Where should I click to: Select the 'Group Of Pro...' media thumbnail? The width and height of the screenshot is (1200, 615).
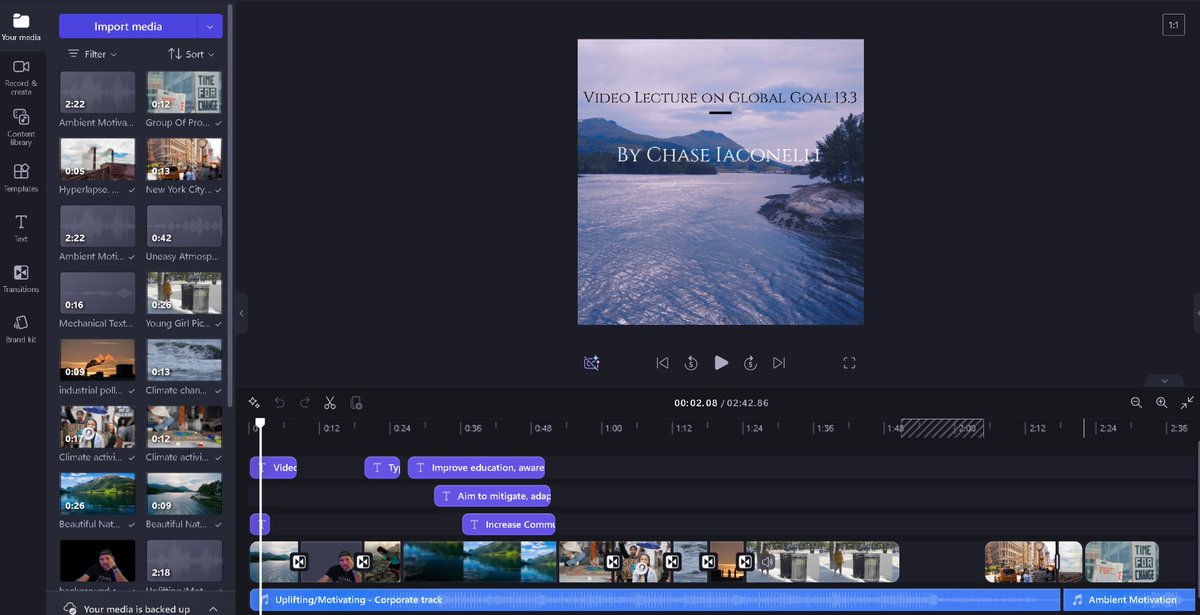184,91
